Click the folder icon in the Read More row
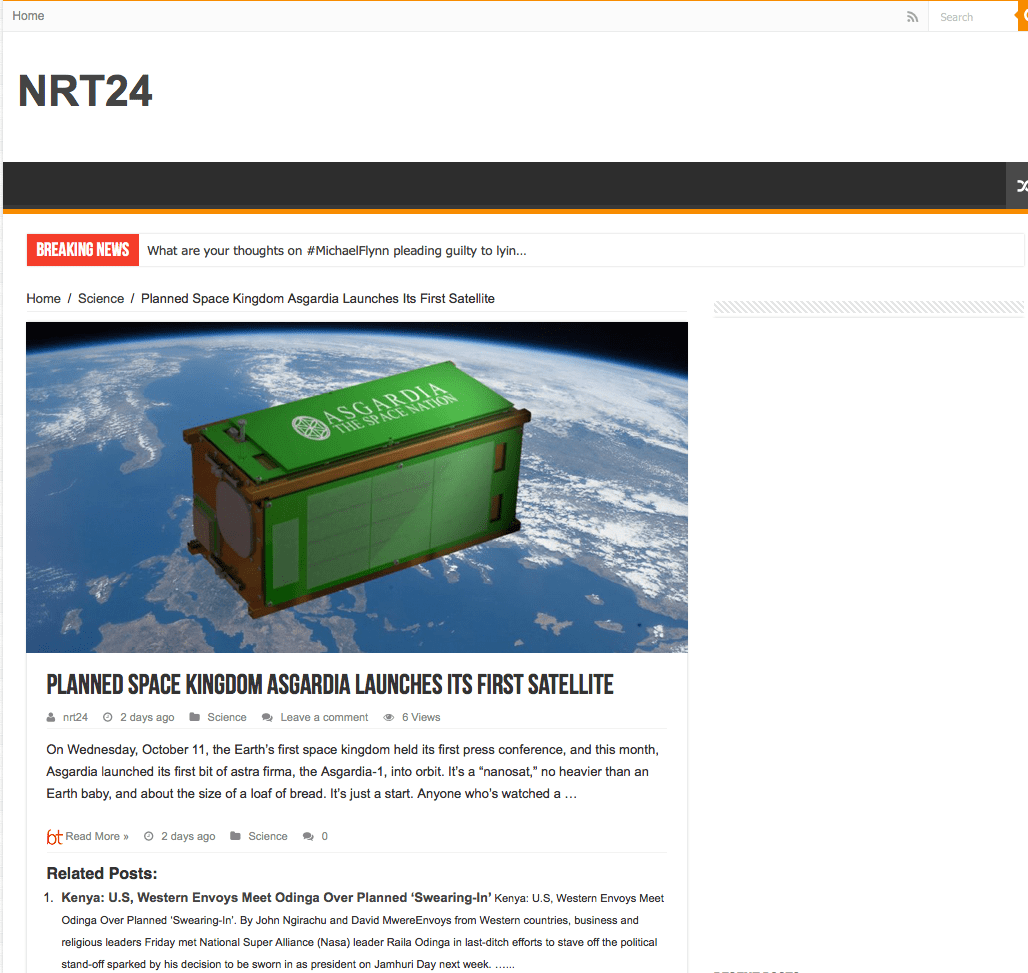1028x973 pixels. [x=235, y=836]
